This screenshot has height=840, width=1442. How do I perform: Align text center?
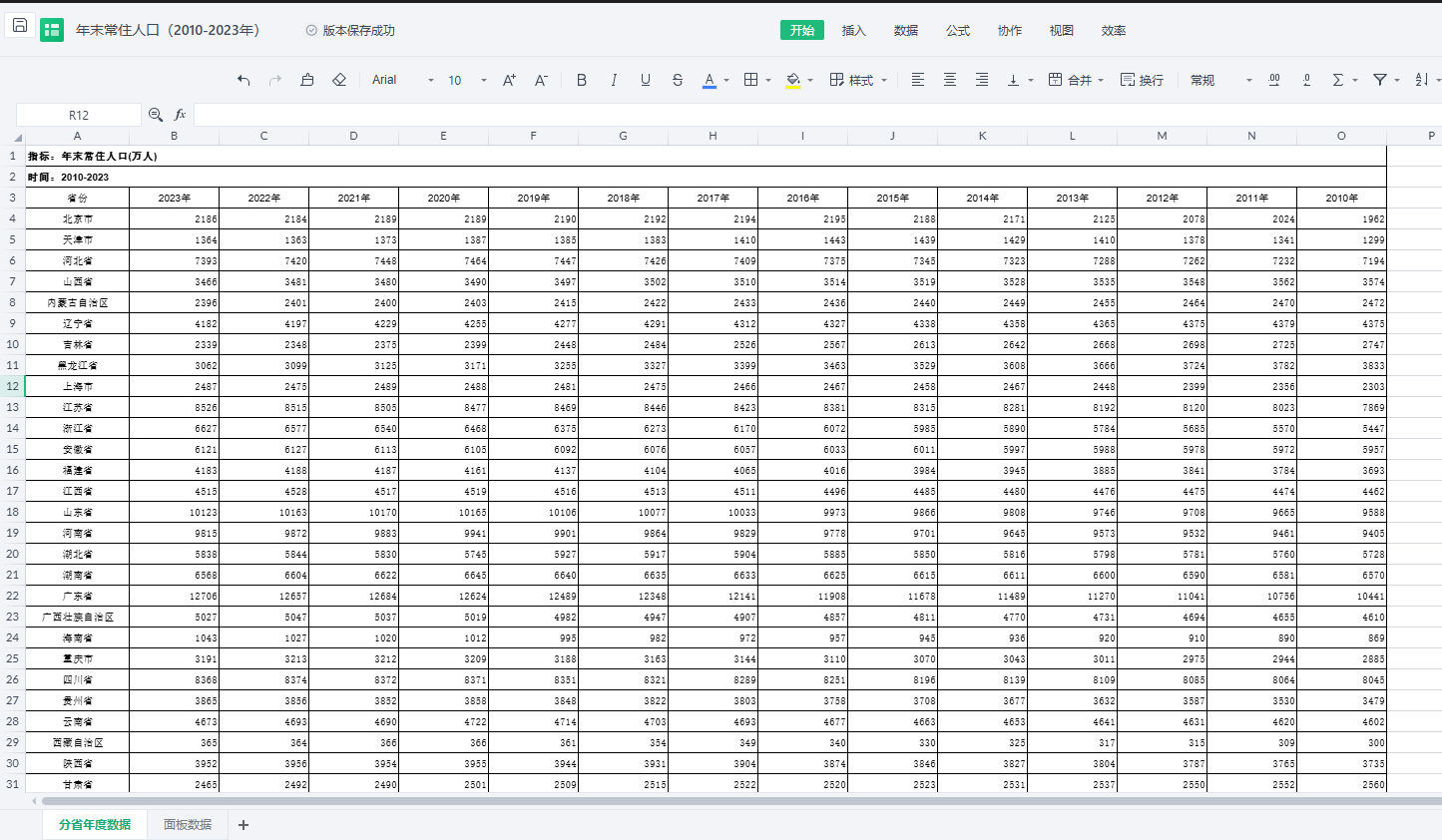pyautogui.click(x=950, y=80)
